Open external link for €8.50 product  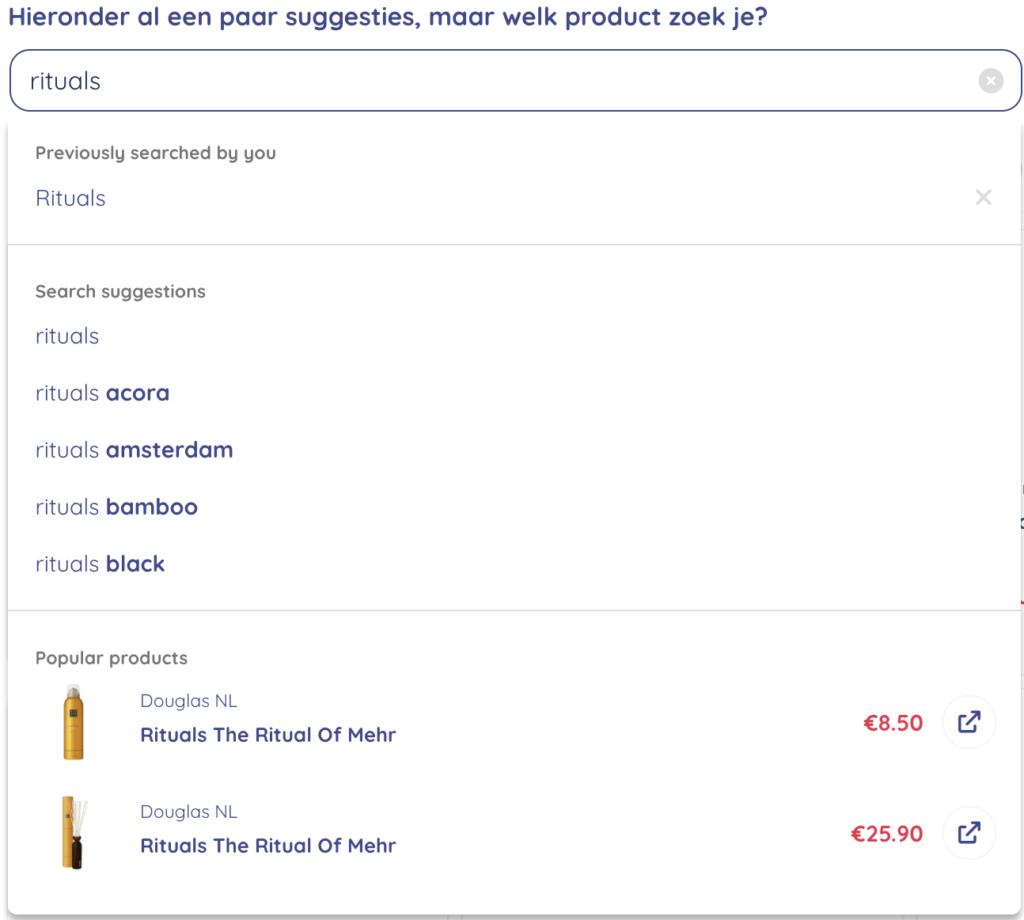pyautogui.click(x=969, y=722)
